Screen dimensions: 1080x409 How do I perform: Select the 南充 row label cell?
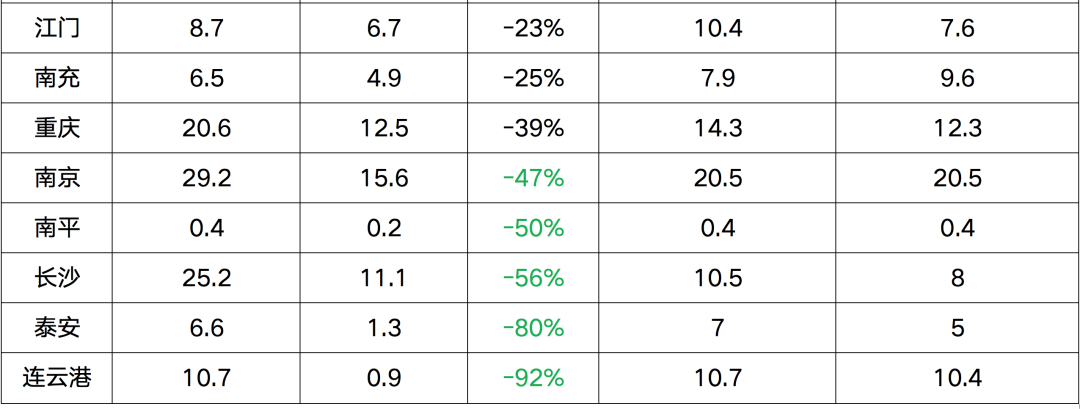56,78
